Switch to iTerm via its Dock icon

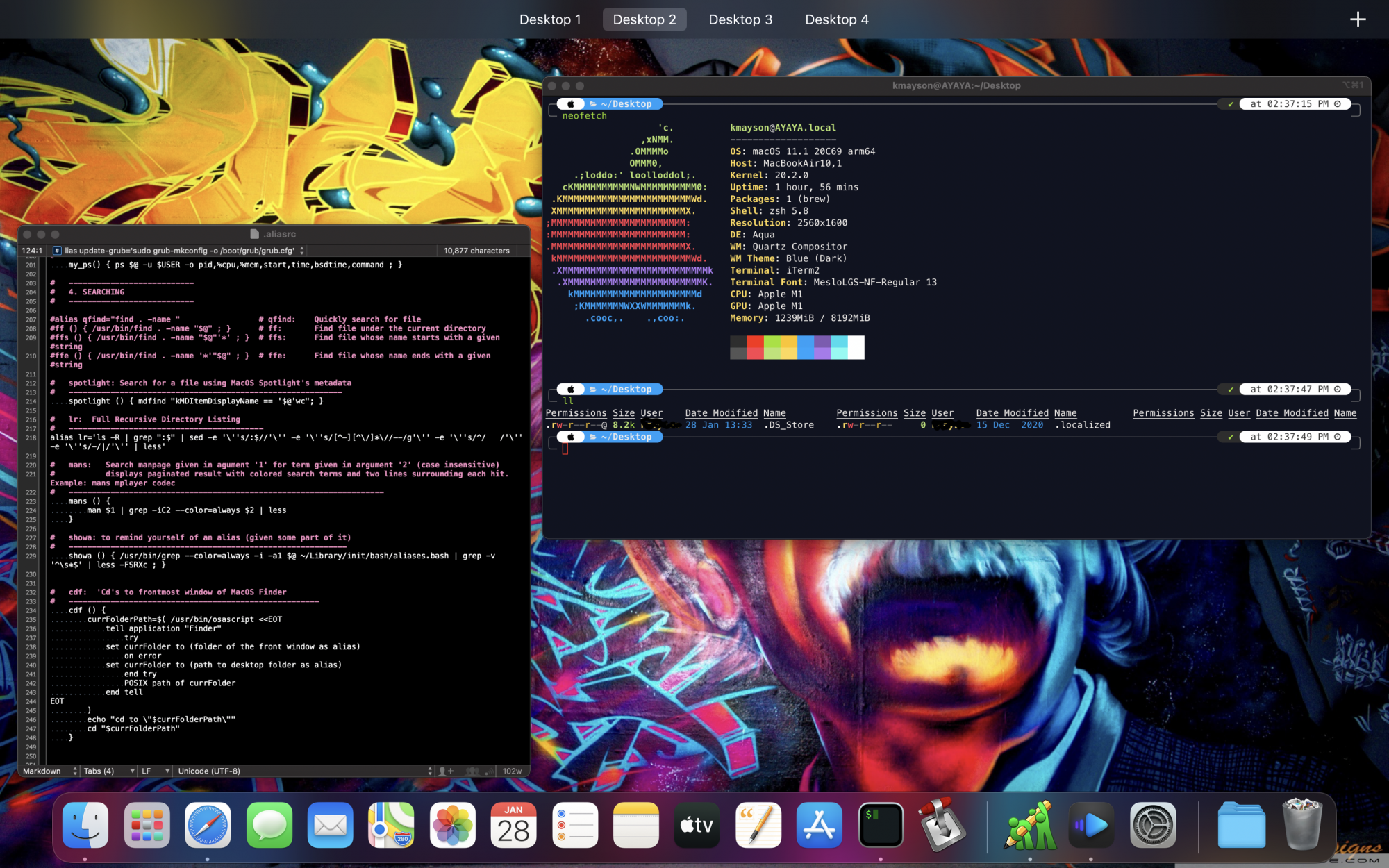pyautogui.click(x=880, y=825)
